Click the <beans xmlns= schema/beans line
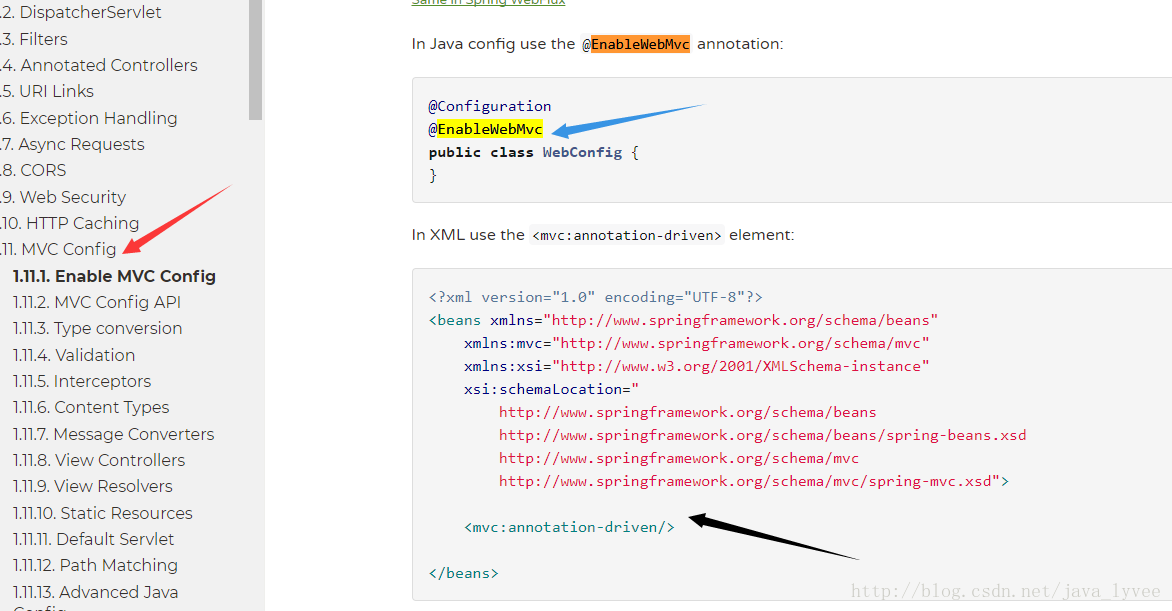The height and width of the screenshot is (611, 1172). point(683,321)
